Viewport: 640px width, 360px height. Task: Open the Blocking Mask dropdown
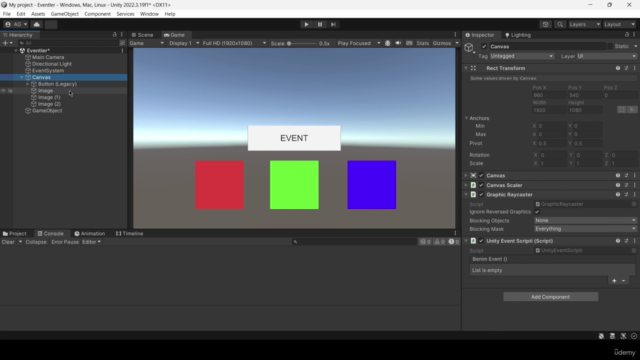pyautogui.click(x=585, y=229)
